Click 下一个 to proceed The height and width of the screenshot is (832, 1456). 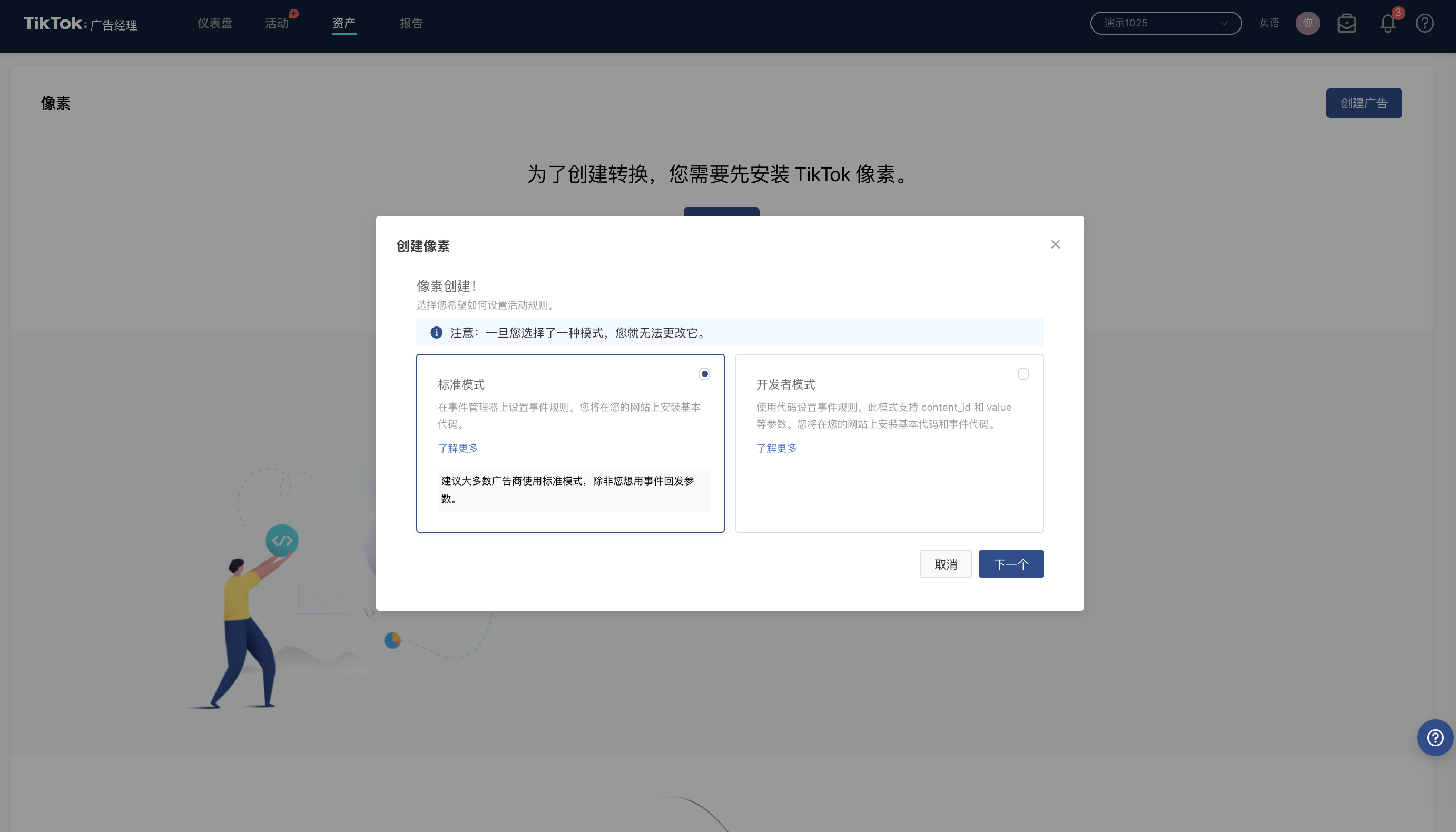coord(1011,563)
